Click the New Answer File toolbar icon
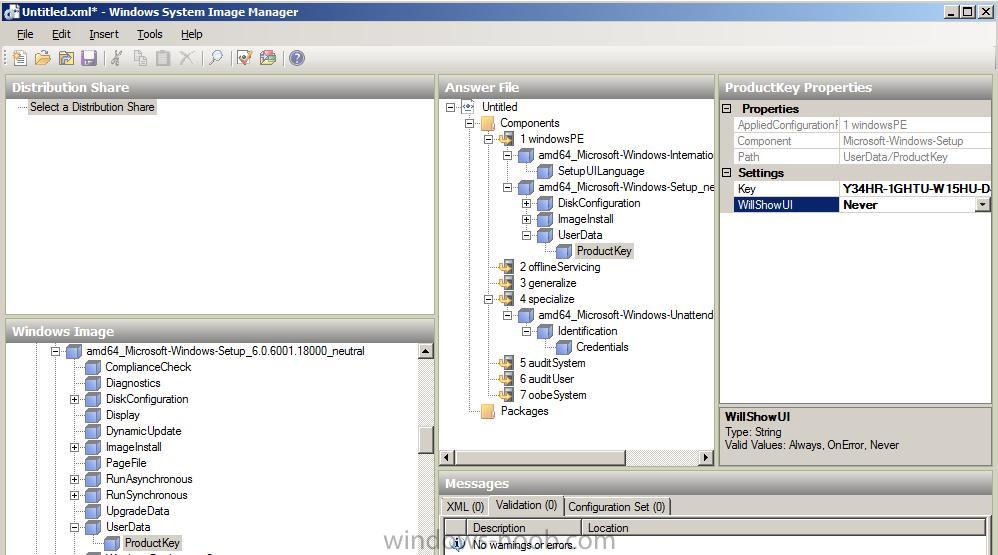The image size is (998, 555). coord(20,59)
